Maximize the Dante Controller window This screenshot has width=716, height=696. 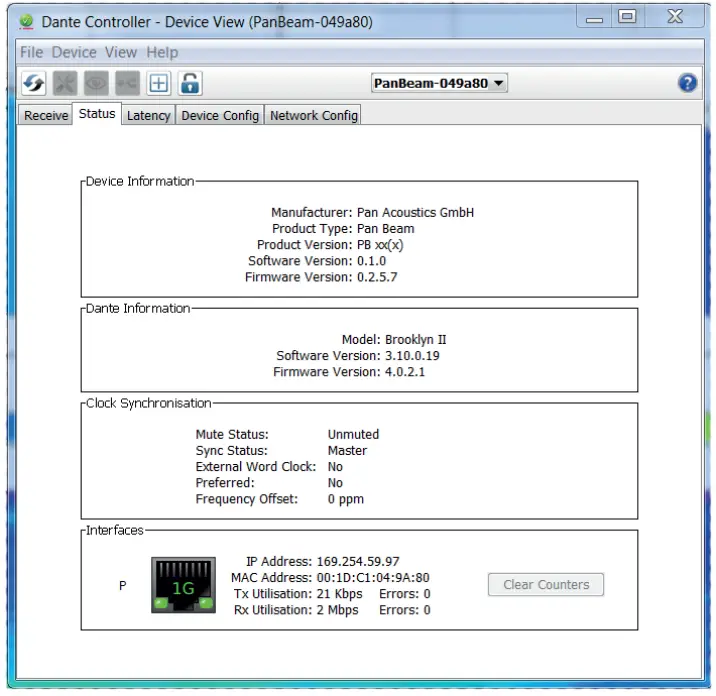tap(627, 17)
